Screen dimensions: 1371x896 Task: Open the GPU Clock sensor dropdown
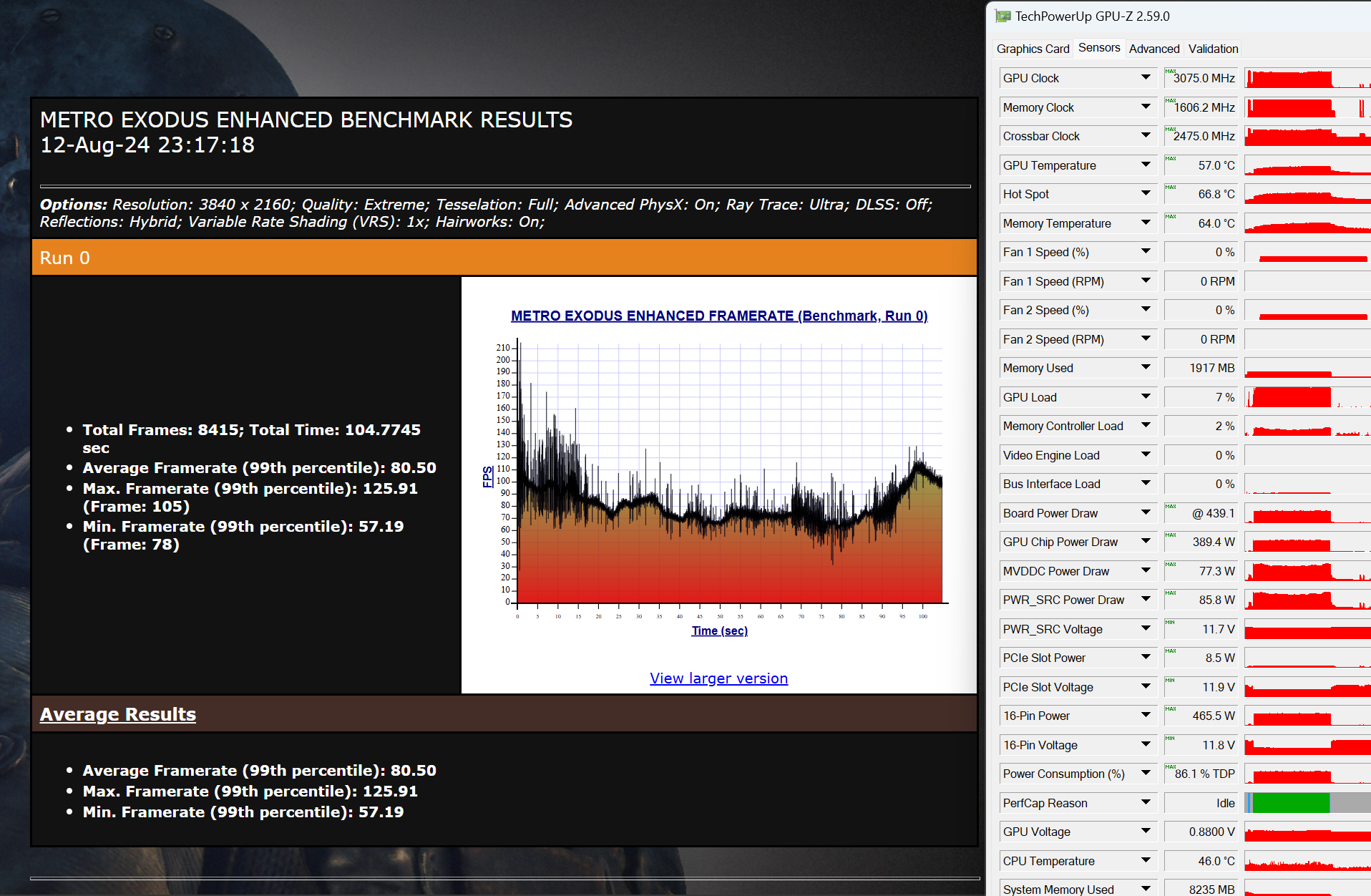pos(1146,78)
